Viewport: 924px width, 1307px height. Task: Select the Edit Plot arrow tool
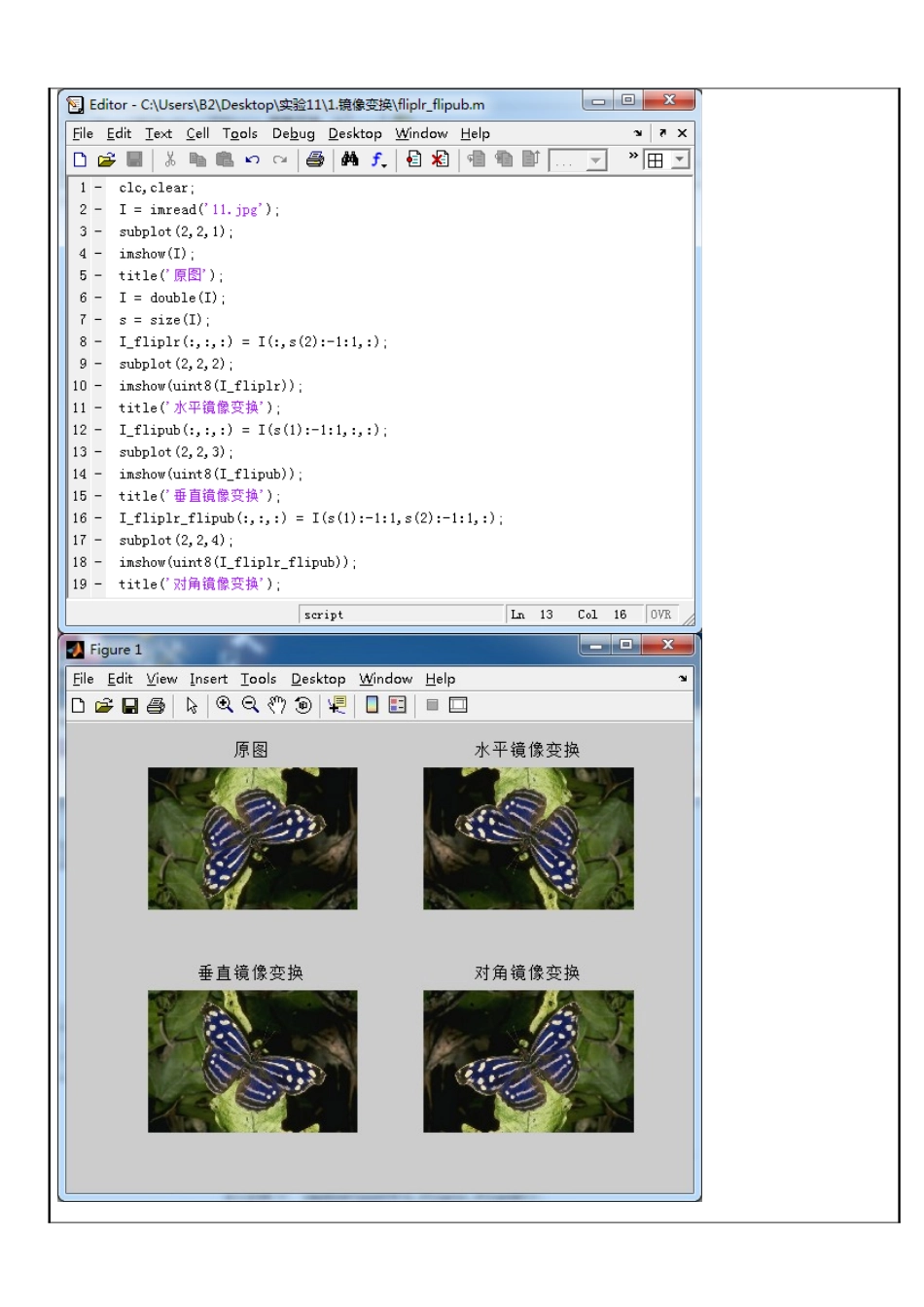pos(192,706)
